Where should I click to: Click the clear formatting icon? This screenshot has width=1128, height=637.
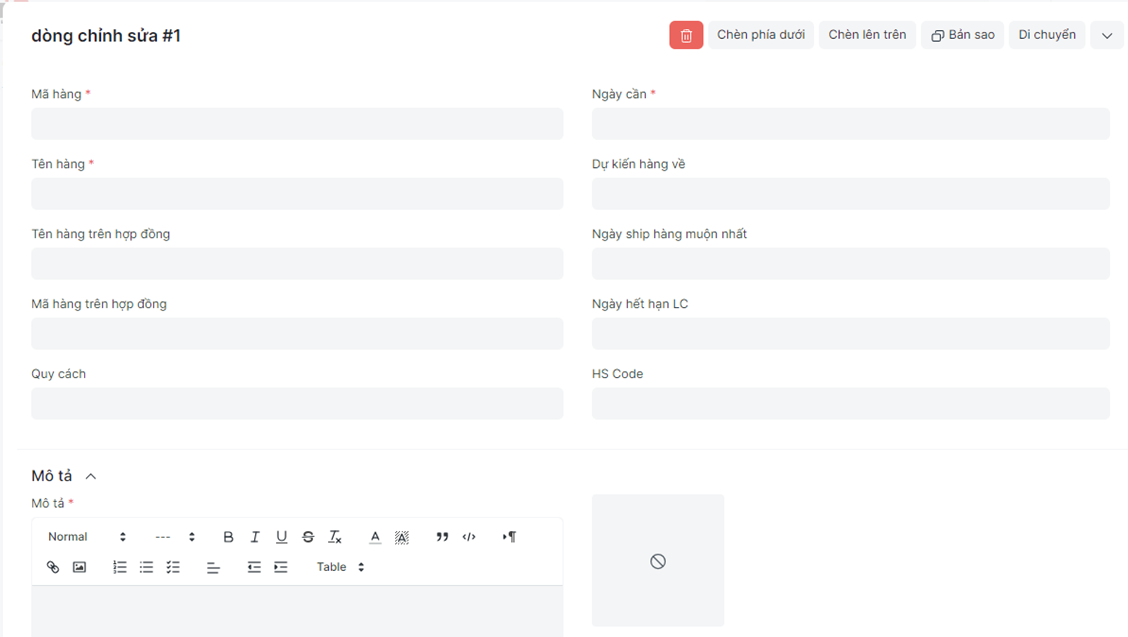pyautogui.click(x=335, y=537)
